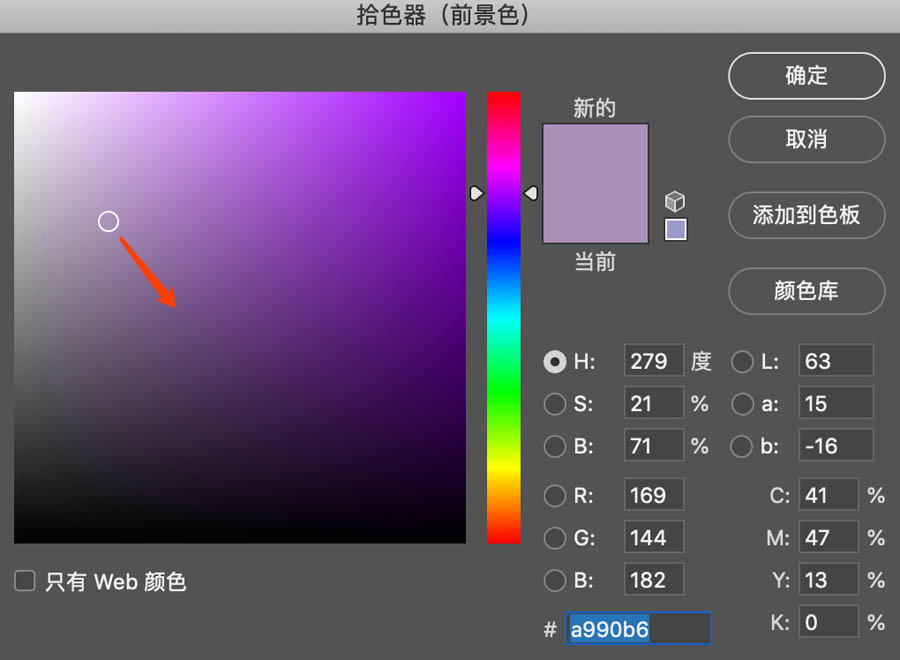Image resolution: width=900 pixels, height=660 pixels.
Task: Select the b channel radio button
Action: pyautogui.click(x=741, y=446)
